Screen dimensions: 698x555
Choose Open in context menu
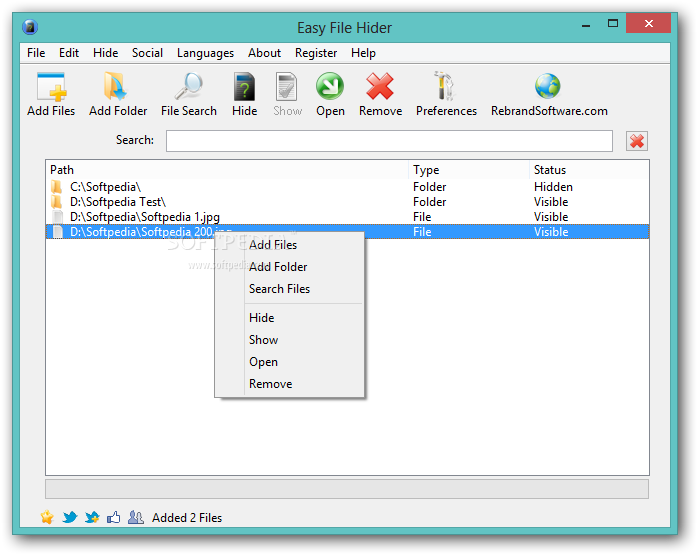click(x=289, y=362)
